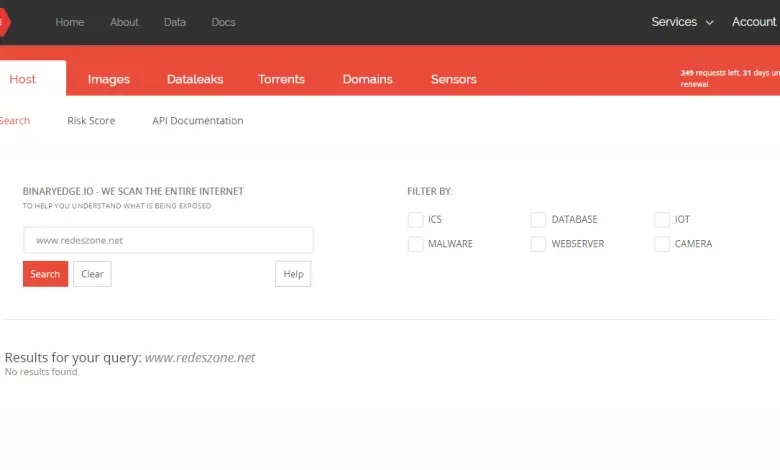Viewport: 780px width, 470px height.
Task: Enable the DATABASE filter checkbox
Action: (x=538, y=219)
